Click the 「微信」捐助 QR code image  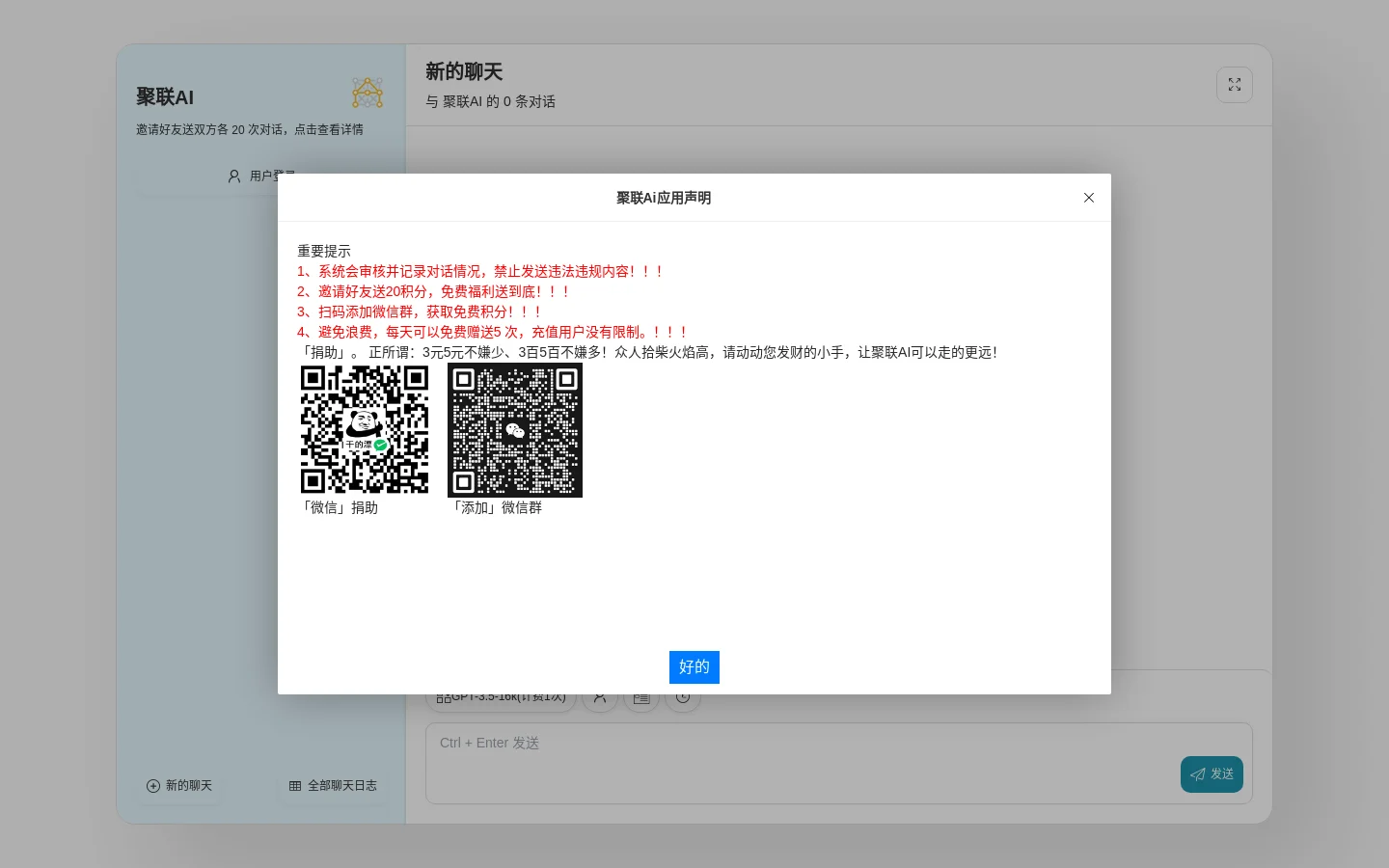[x=365, y=429]
